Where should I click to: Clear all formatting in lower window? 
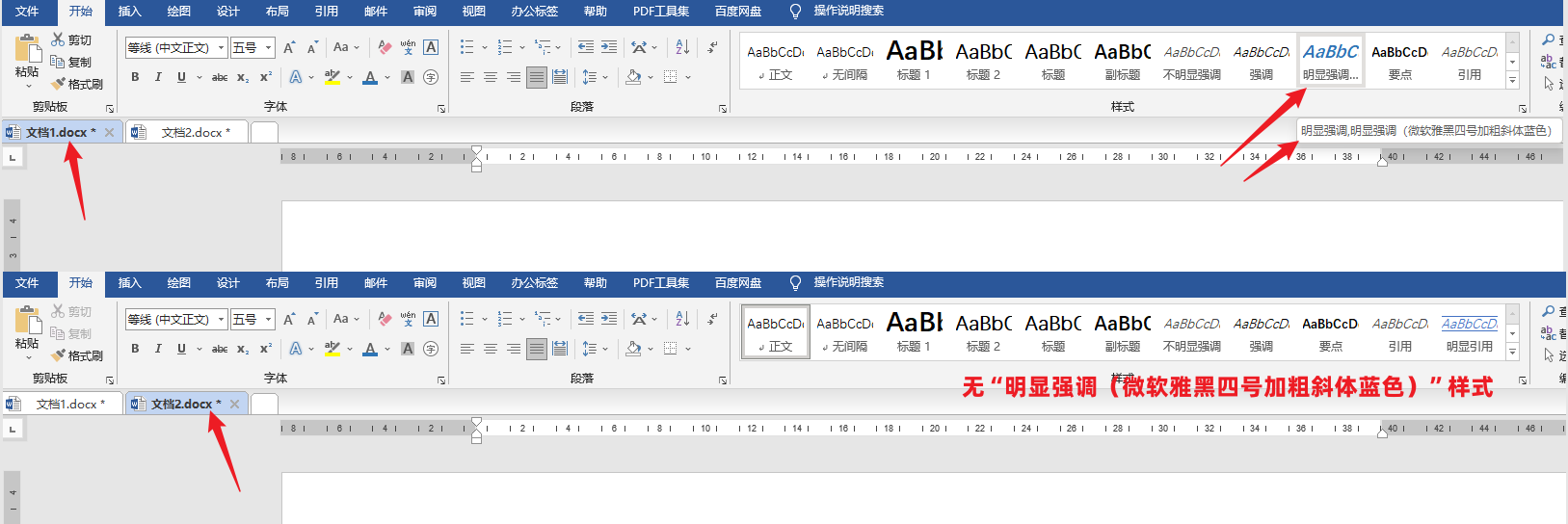(x=385, y=319)
